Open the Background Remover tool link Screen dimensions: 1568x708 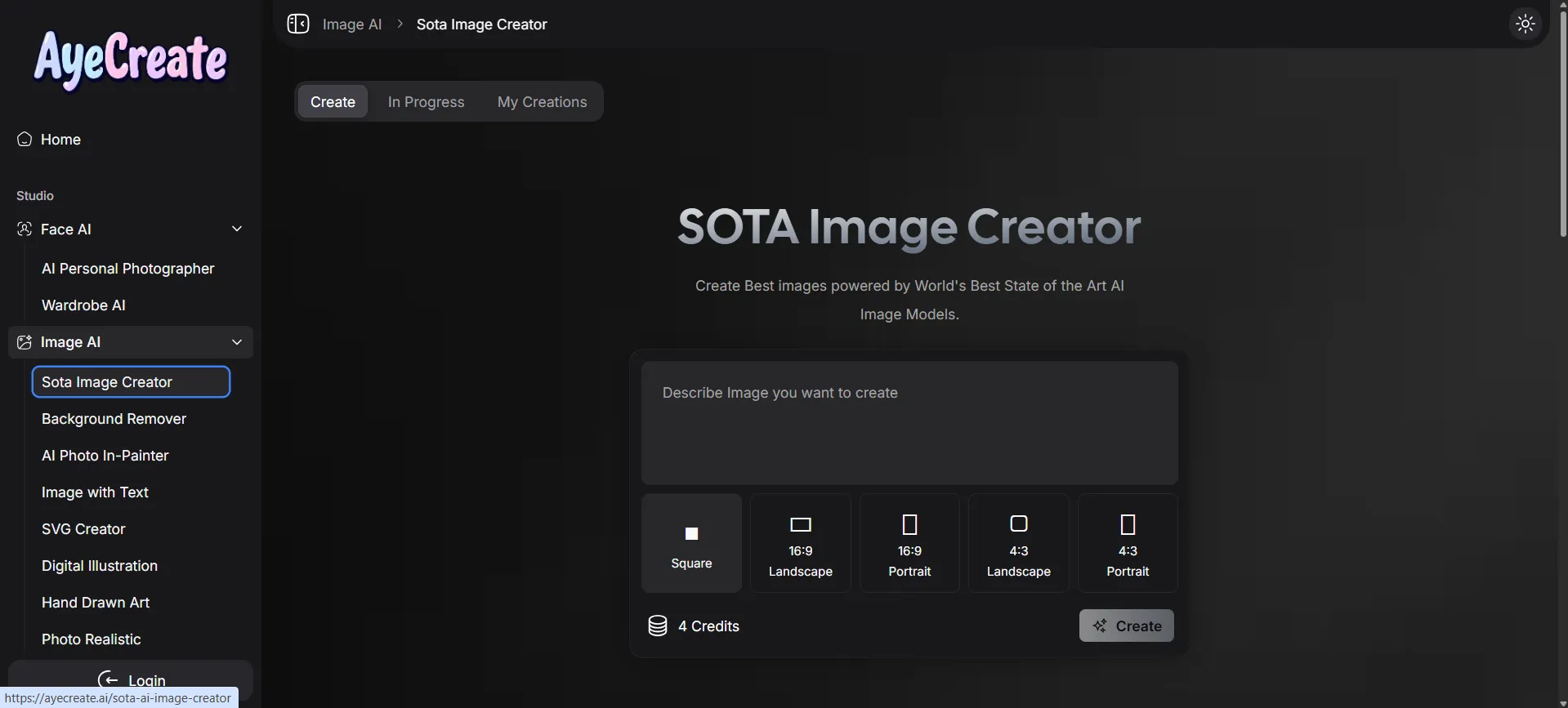click(x=114, y=419)
